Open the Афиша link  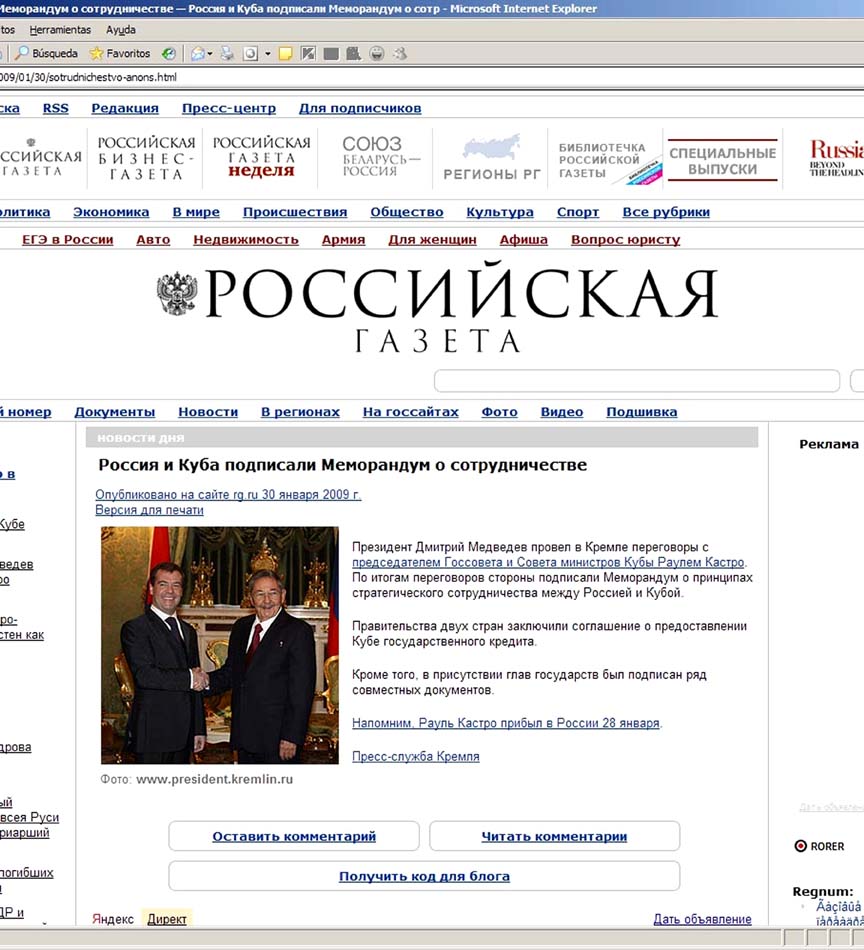[523, 239]
